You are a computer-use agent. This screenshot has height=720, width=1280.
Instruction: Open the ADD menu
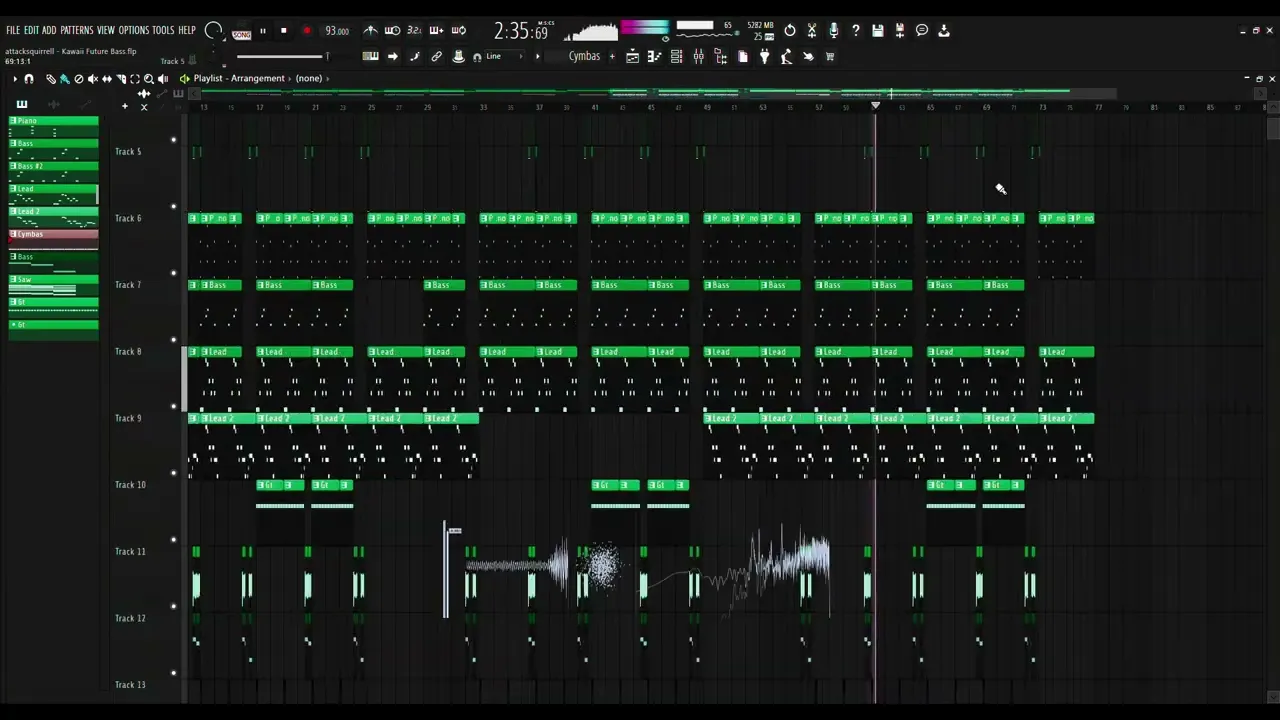pyautogui.click(x=49, y=31)
